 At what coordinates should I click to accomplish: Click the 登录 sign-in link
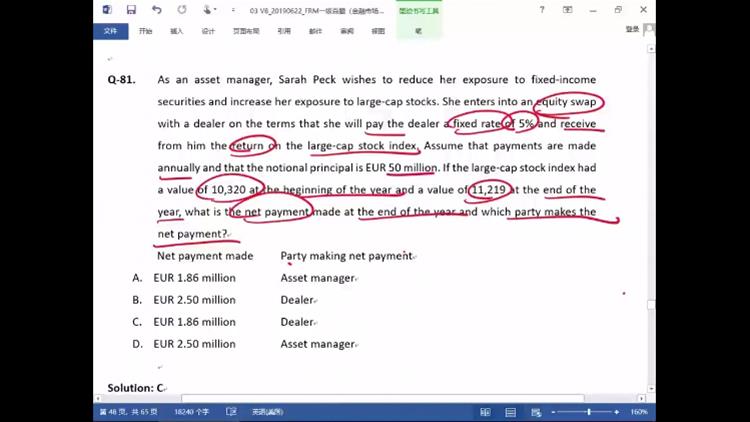coord(631,30)
